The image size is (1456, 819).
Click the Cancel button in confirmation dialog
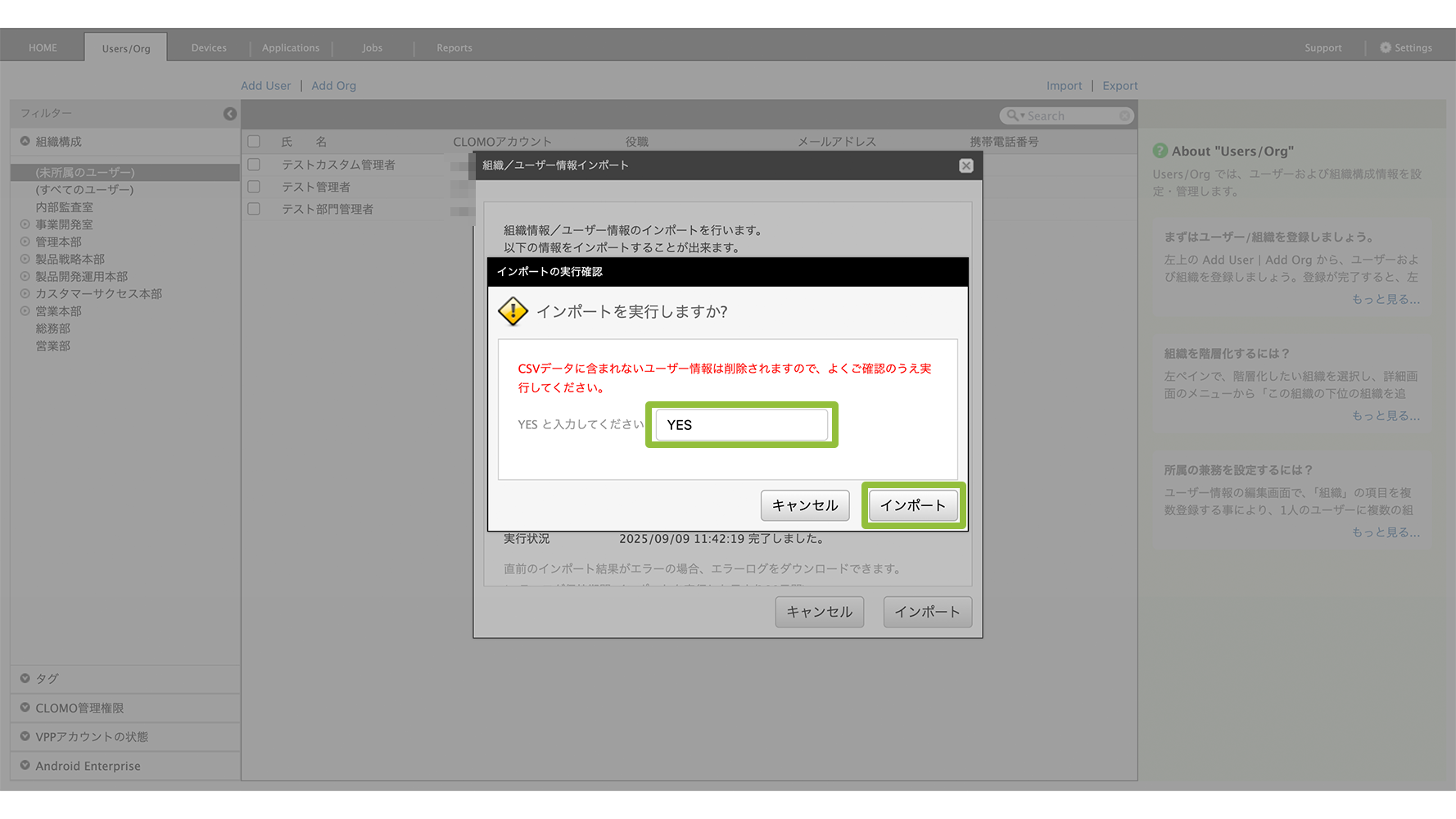click(804, 505)
